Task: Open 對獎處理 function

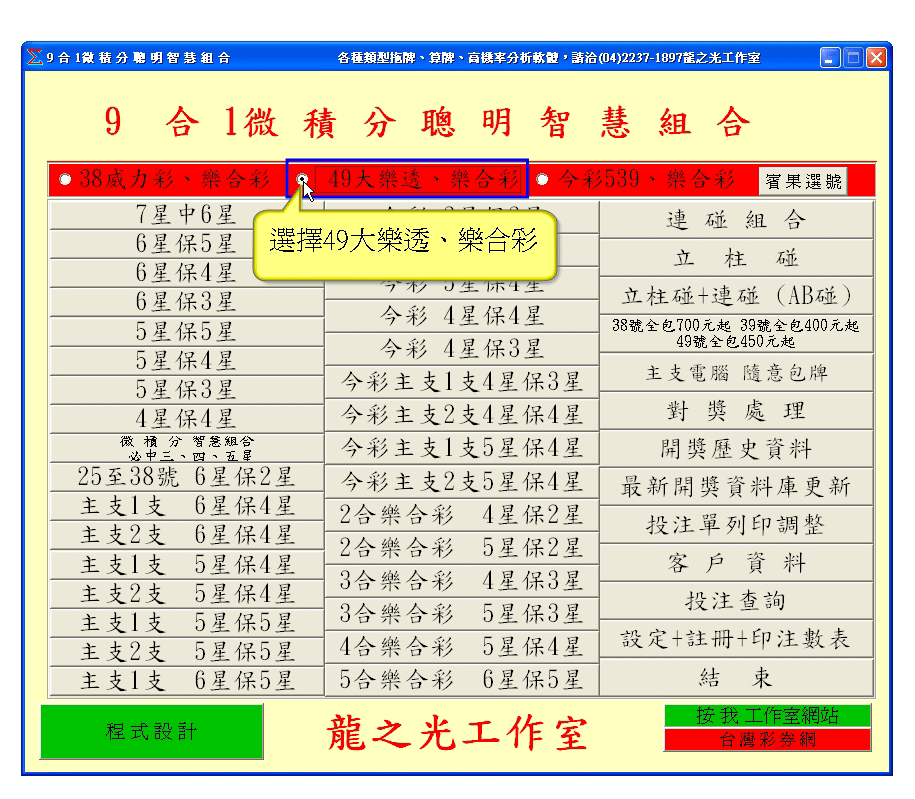Action: pos(736,411)
